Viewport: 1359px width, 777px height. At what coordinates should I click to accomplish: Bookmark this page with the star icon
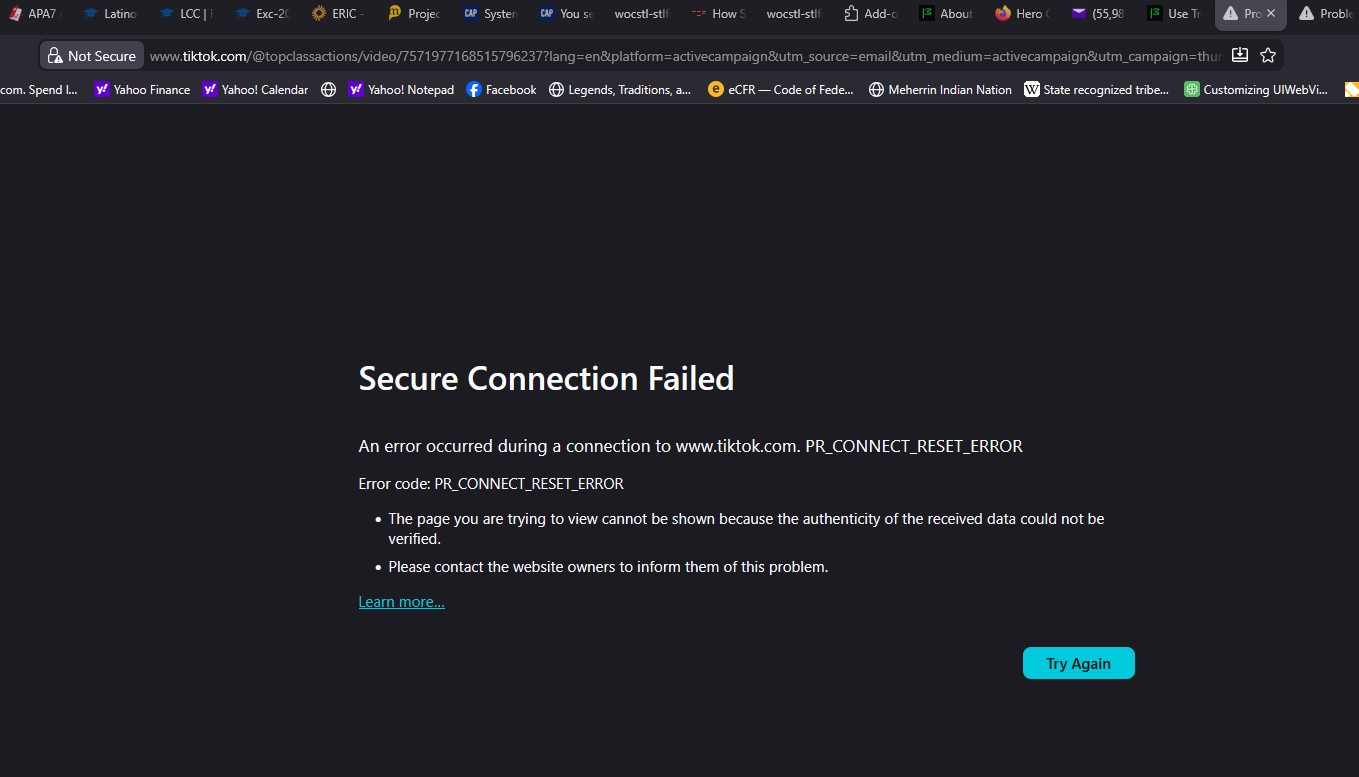tap(1268, 56)
